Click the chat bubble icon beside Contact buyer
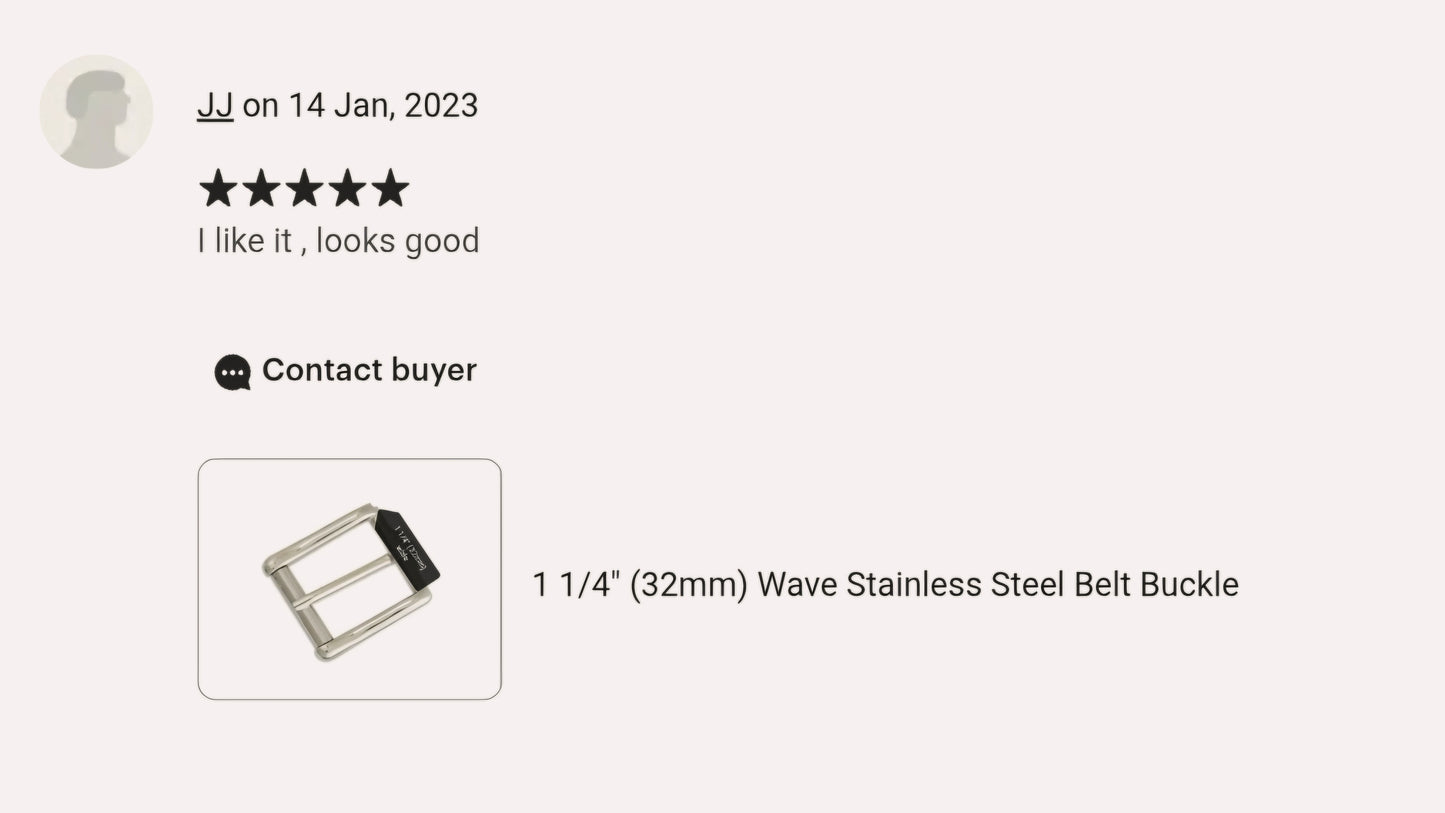1445x813 pixels. click(231, 371)
